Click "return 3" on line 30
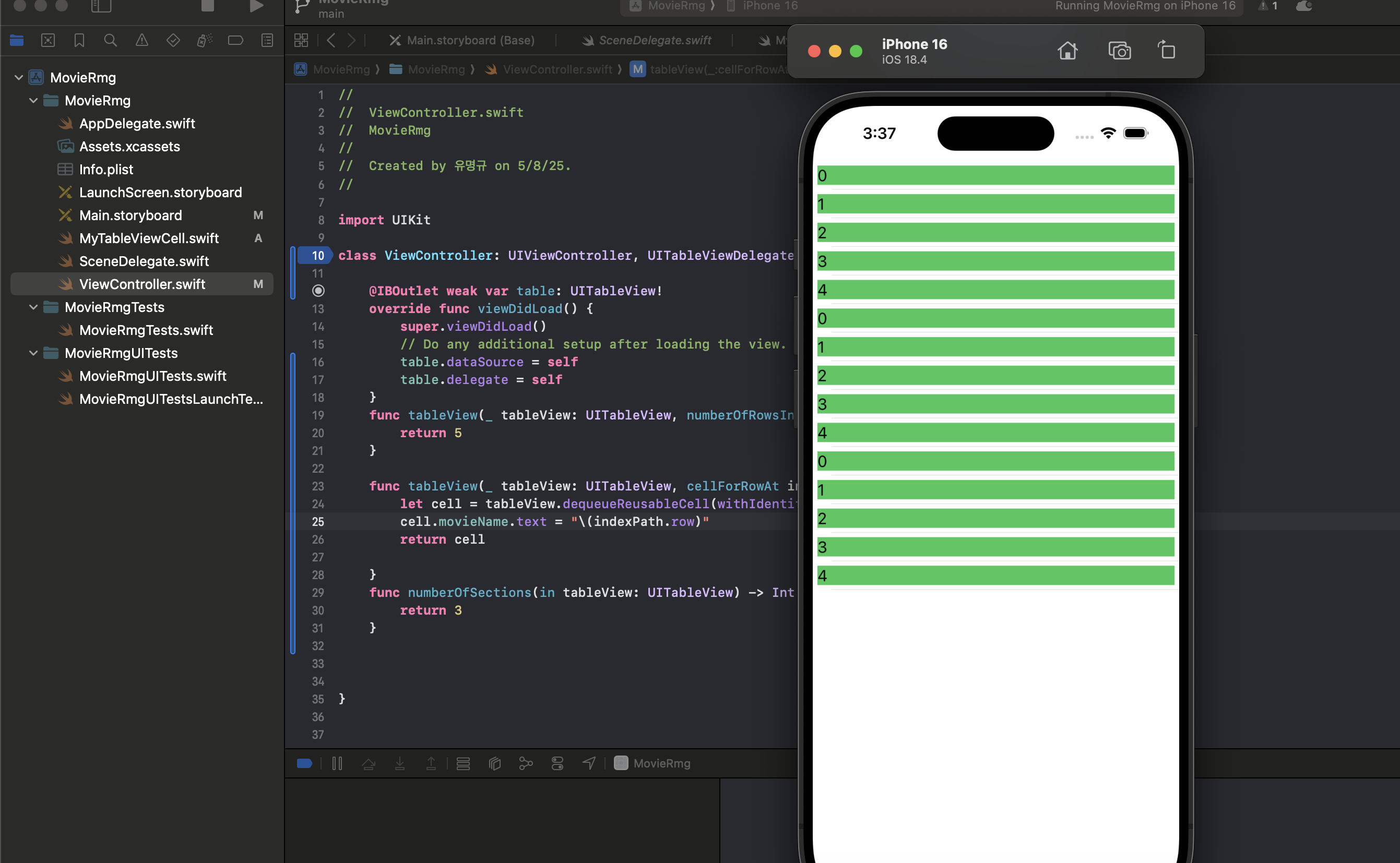Screen dimensions: 1400x863 click(431, 610)
